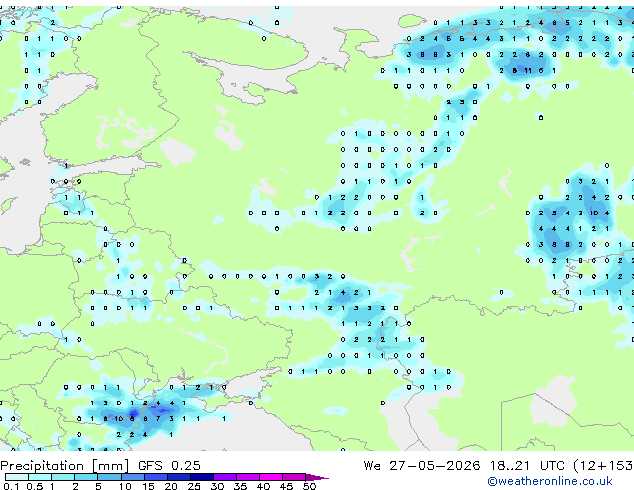Click the 25–30 mm dark blue legend swatch

[202, 477]
